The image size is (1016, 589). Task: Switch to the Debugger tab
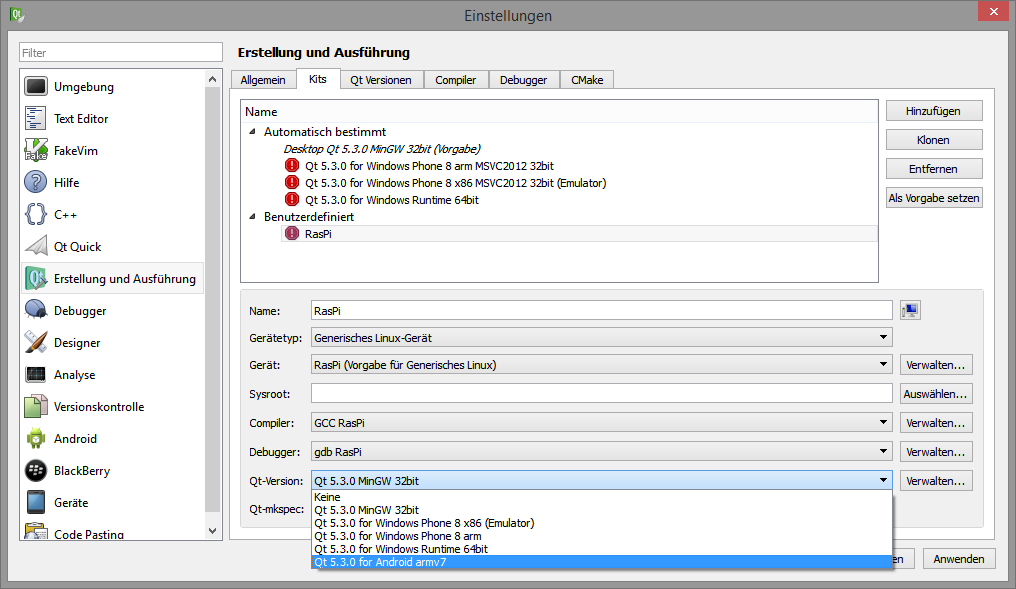coord(524,80)
